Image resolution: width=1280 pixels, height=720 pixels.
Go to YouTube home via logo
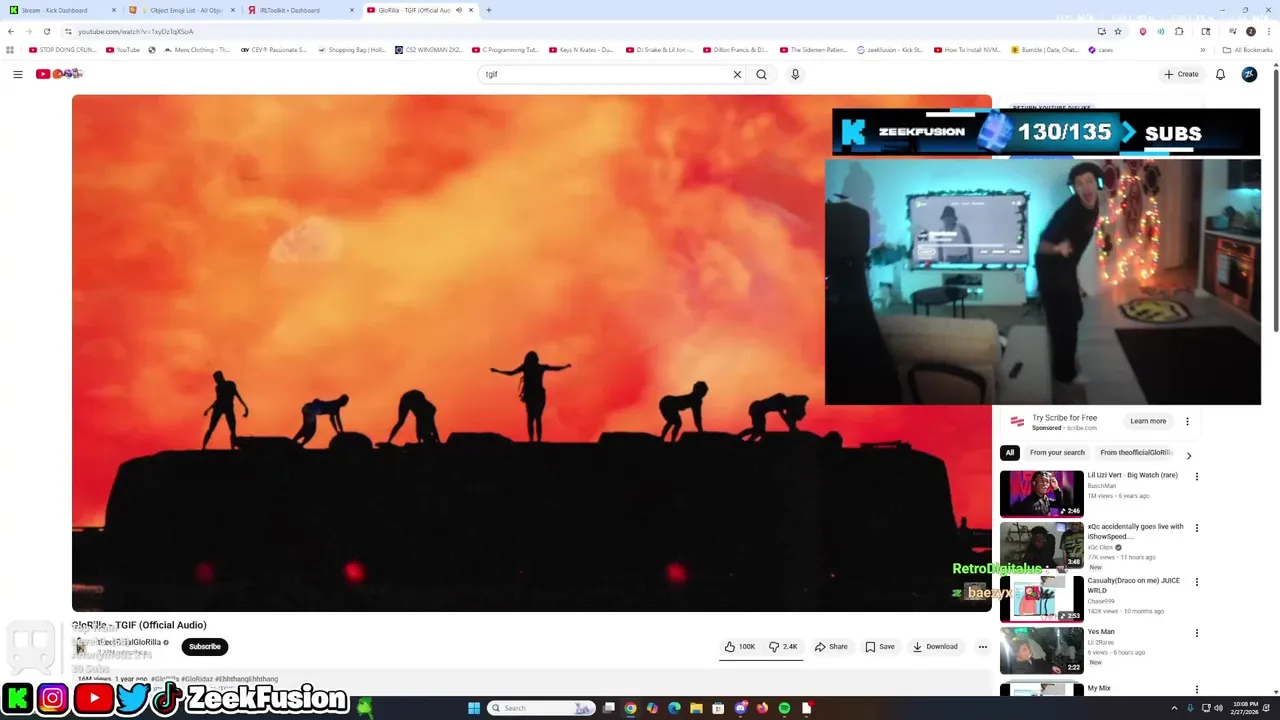click(x=59, y=74)
